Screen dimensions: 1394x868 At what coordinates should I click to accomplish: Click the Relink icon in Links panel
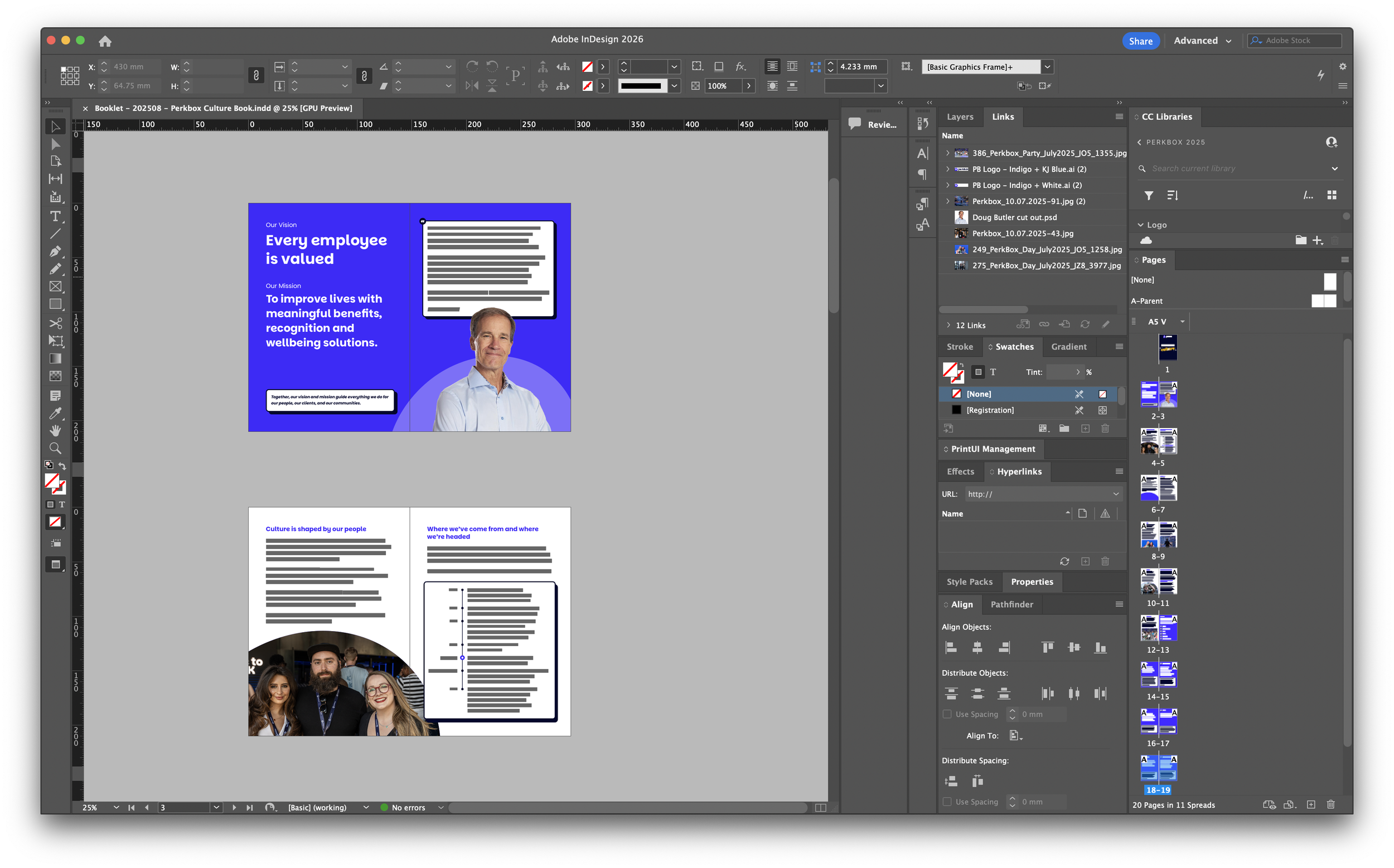1044,324
